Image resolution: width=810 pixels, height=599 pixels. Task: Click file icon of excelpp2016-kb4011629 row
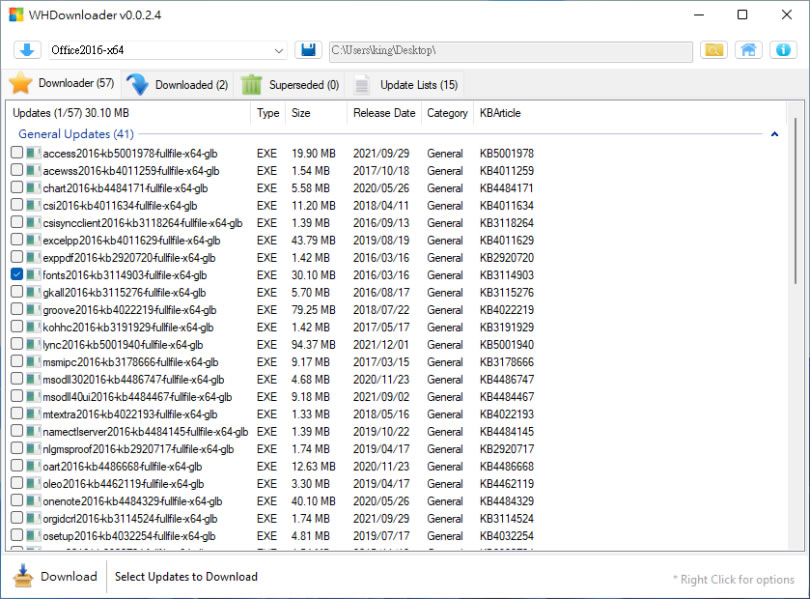(34, 240)
